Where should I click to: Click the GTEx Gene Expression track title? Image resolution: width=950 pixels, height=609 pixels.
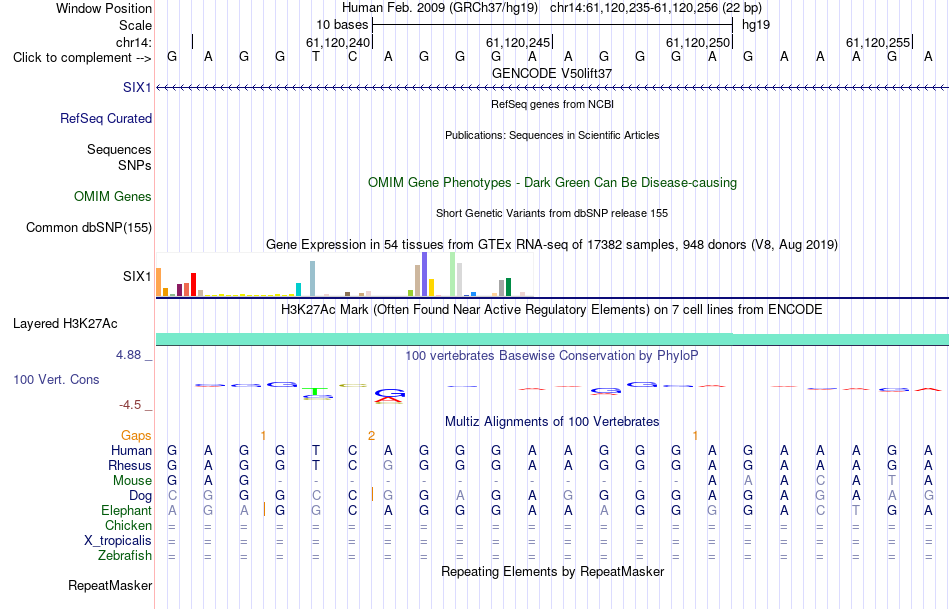(x=552, y=245)
